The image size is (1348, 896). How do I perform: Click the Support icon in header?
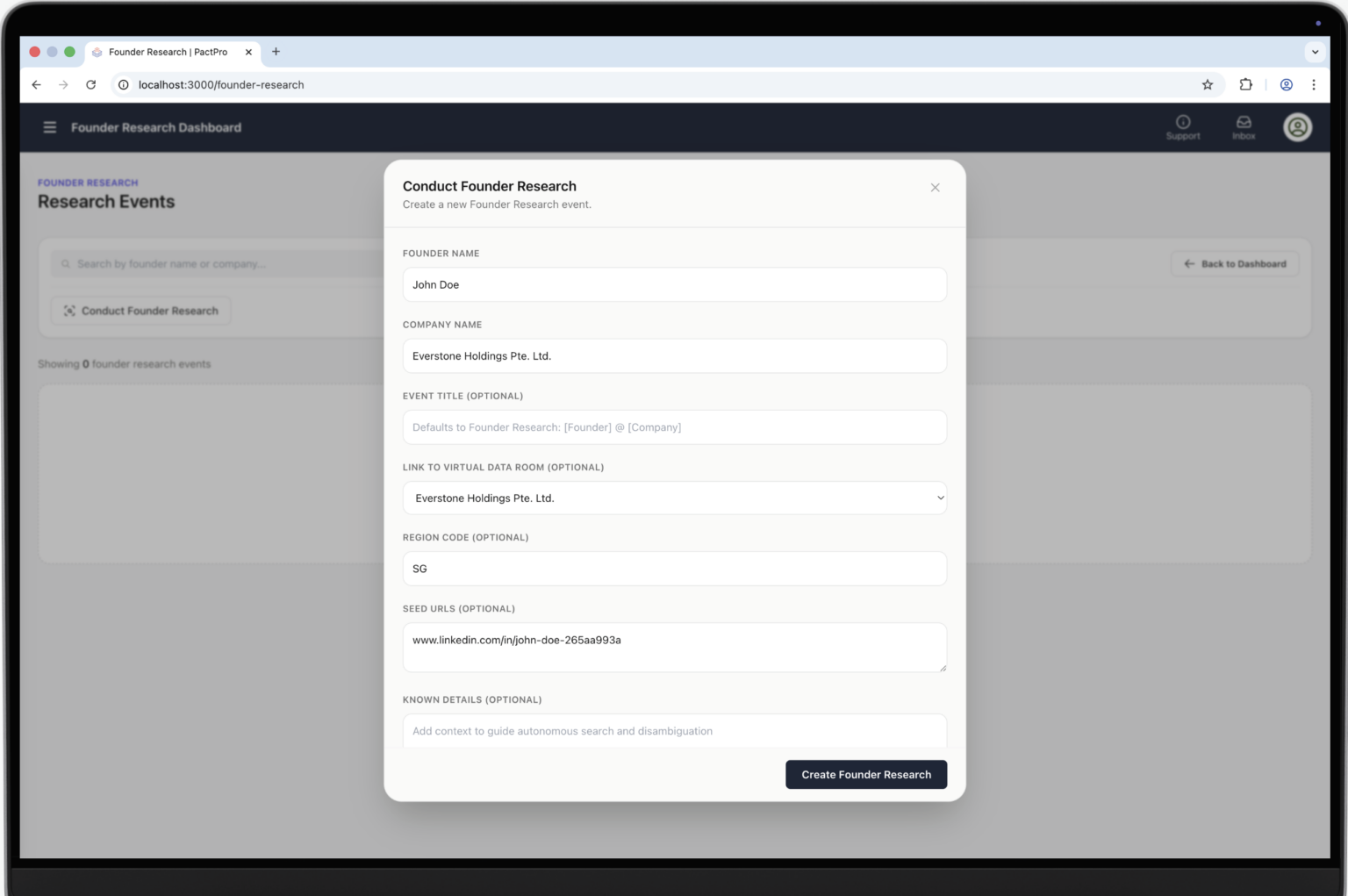click(1183, 126)
